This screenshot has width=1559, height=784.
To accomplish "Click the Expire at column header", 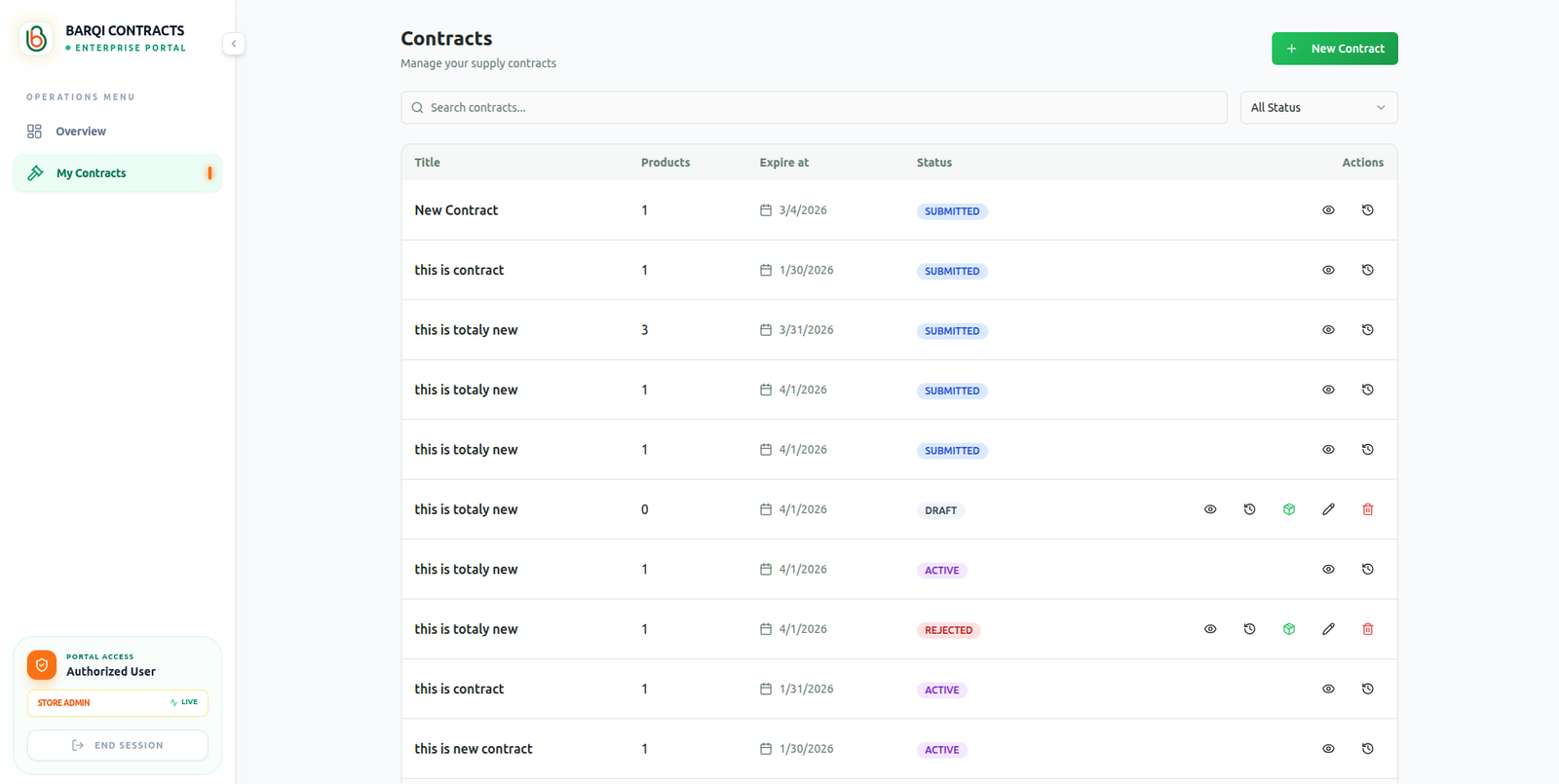I will [783, 163].
